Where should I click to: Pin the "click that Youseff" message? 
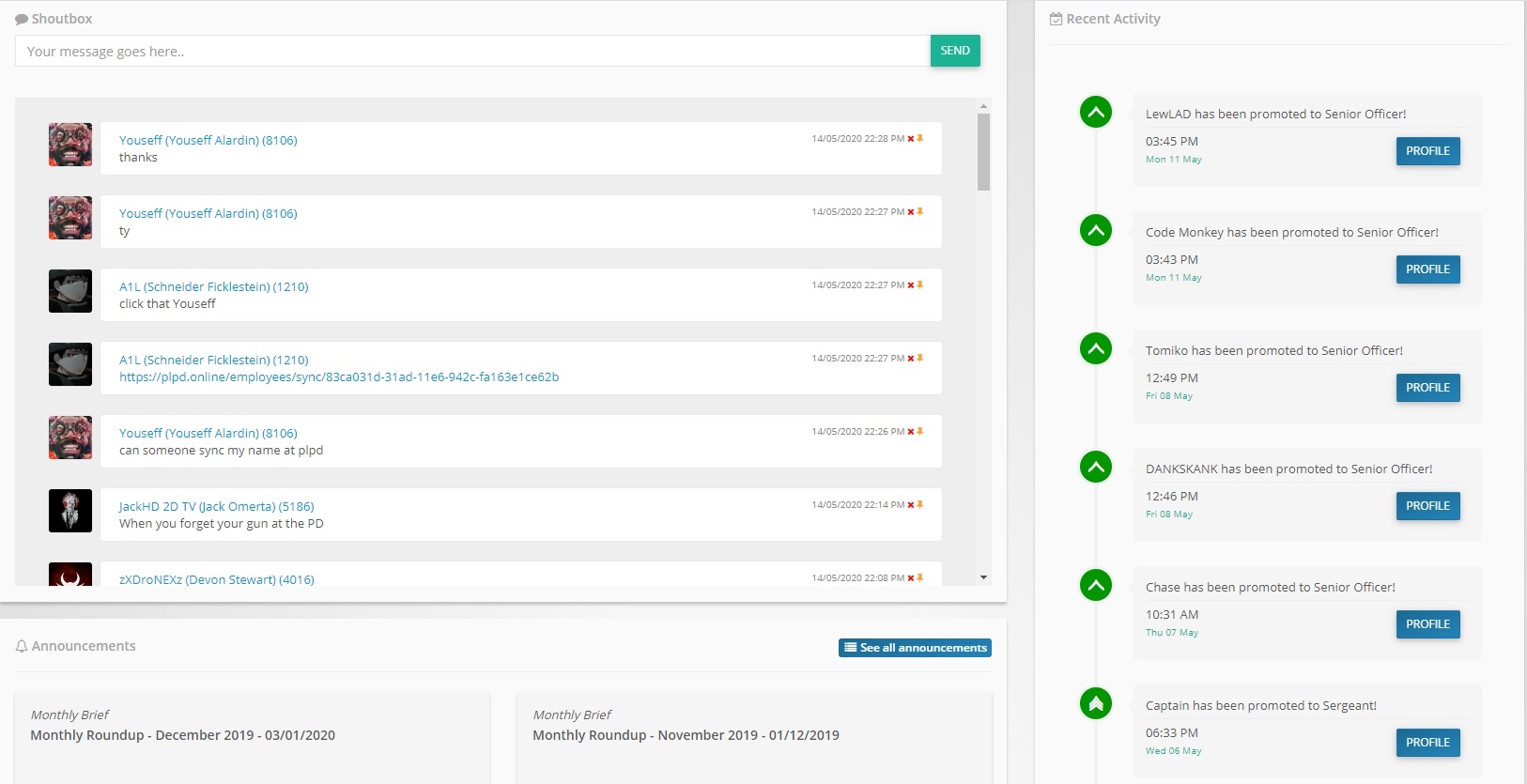coord(920,285)
